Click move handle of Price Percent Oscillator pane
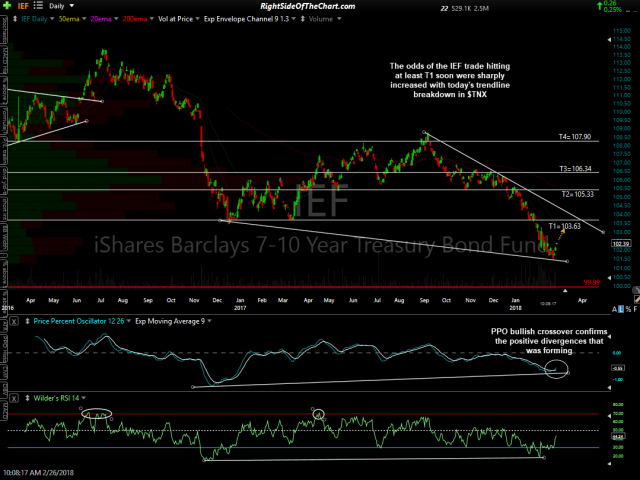This screenshot has height=480, width=640. [x=27, y=322]
